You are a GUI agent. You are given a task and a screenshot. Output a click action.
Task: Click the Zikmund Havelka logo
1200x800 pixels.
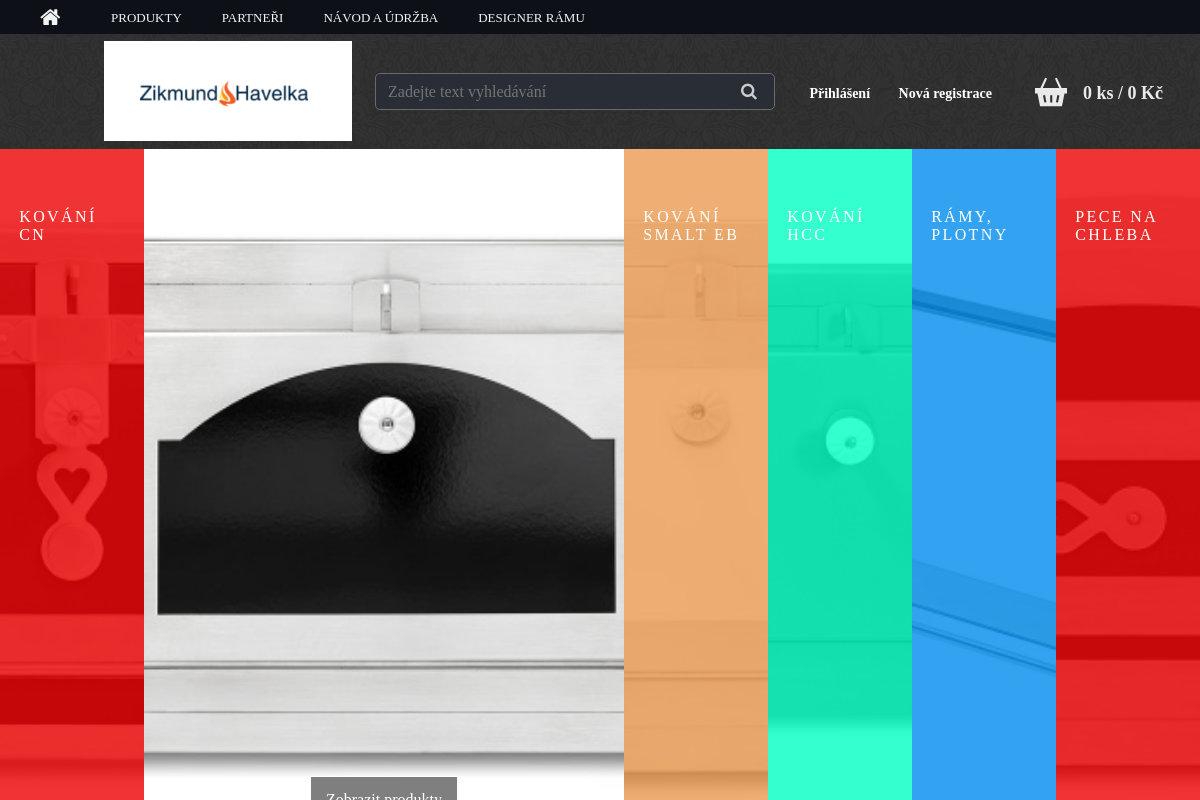click(228, 91)
